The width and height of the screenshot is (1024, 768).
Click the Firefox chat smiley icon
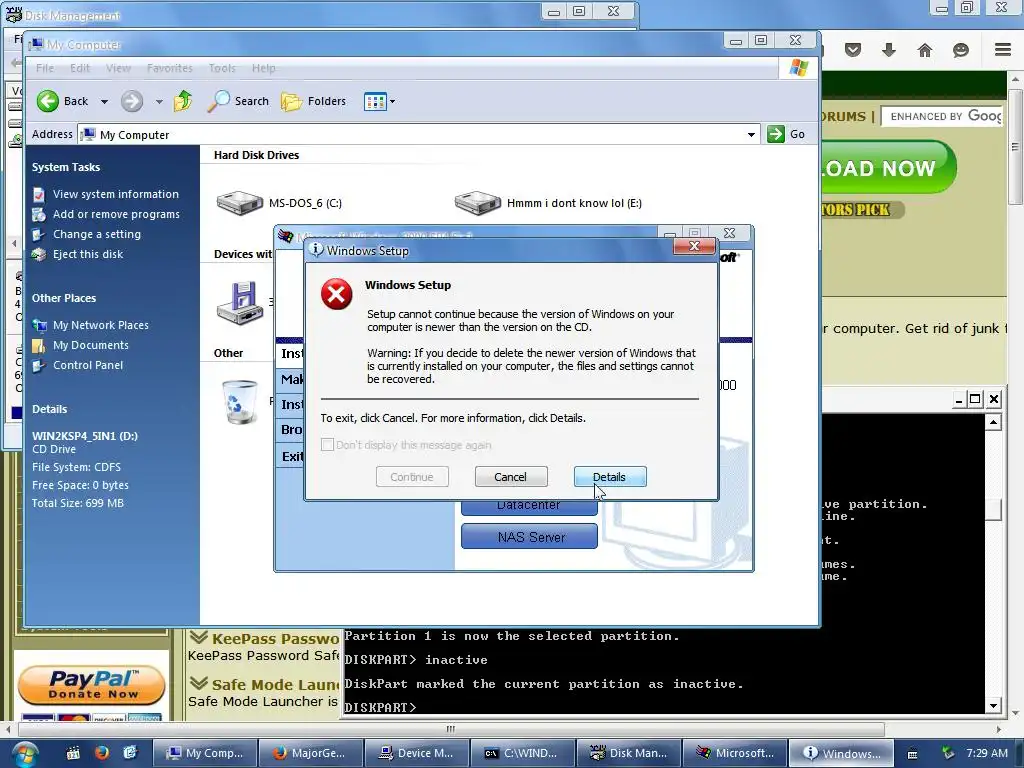[x=961, y=50]
